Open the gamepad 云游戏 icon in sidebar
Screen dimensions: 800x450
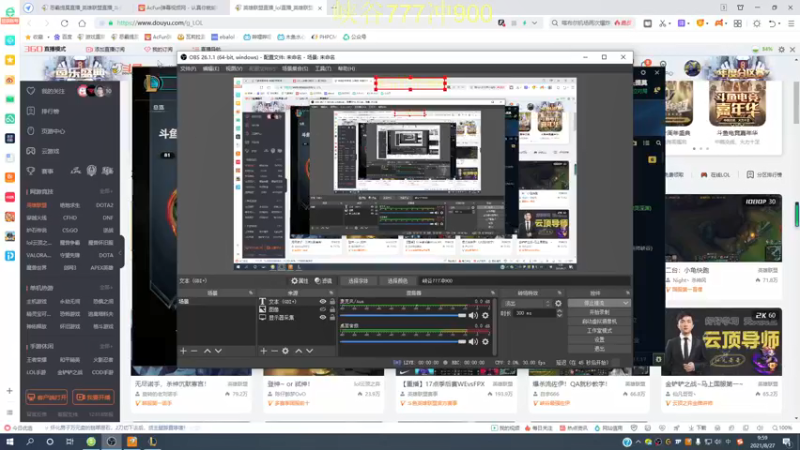click(x=31, y=151)
